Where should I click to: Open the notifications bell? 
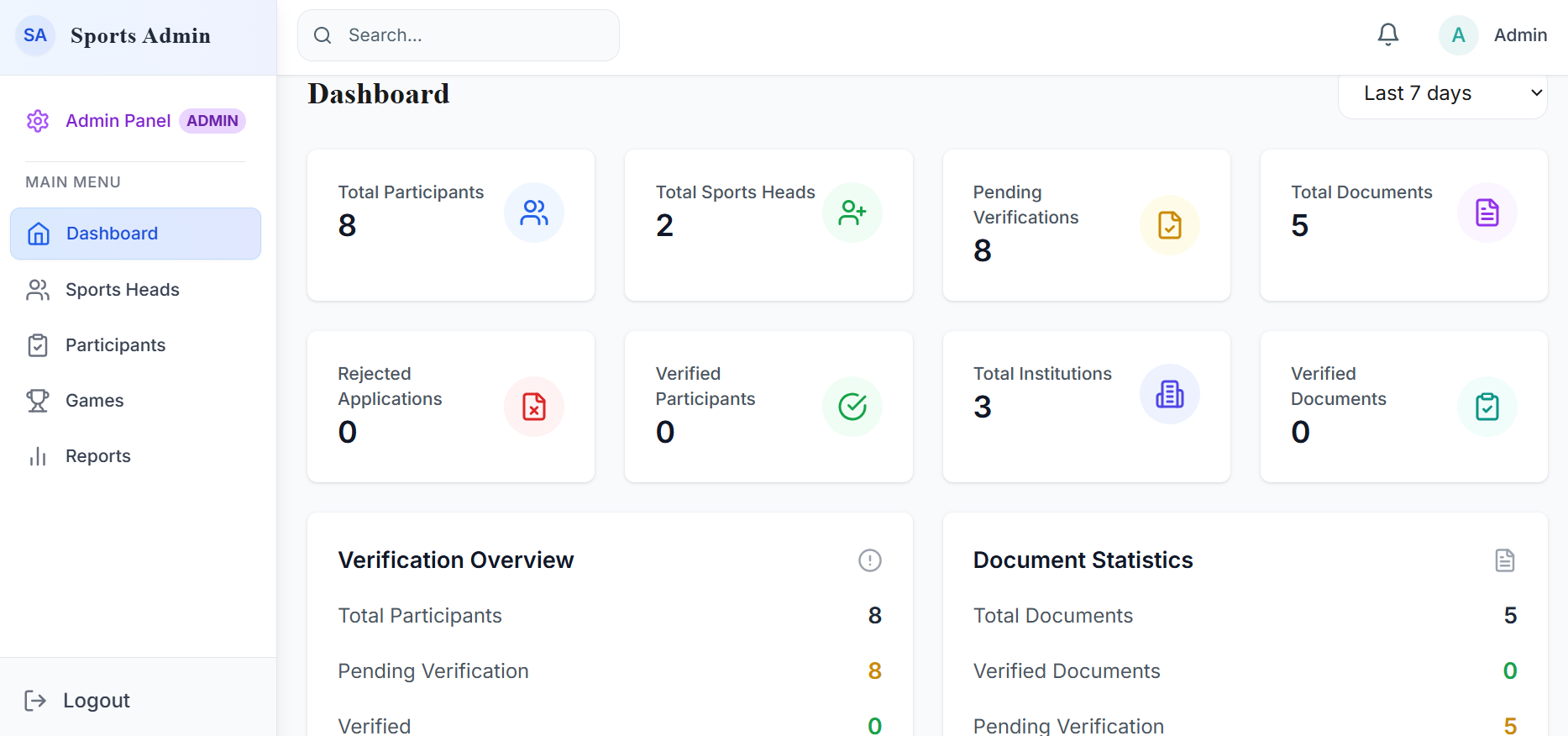pos(1388,34)
